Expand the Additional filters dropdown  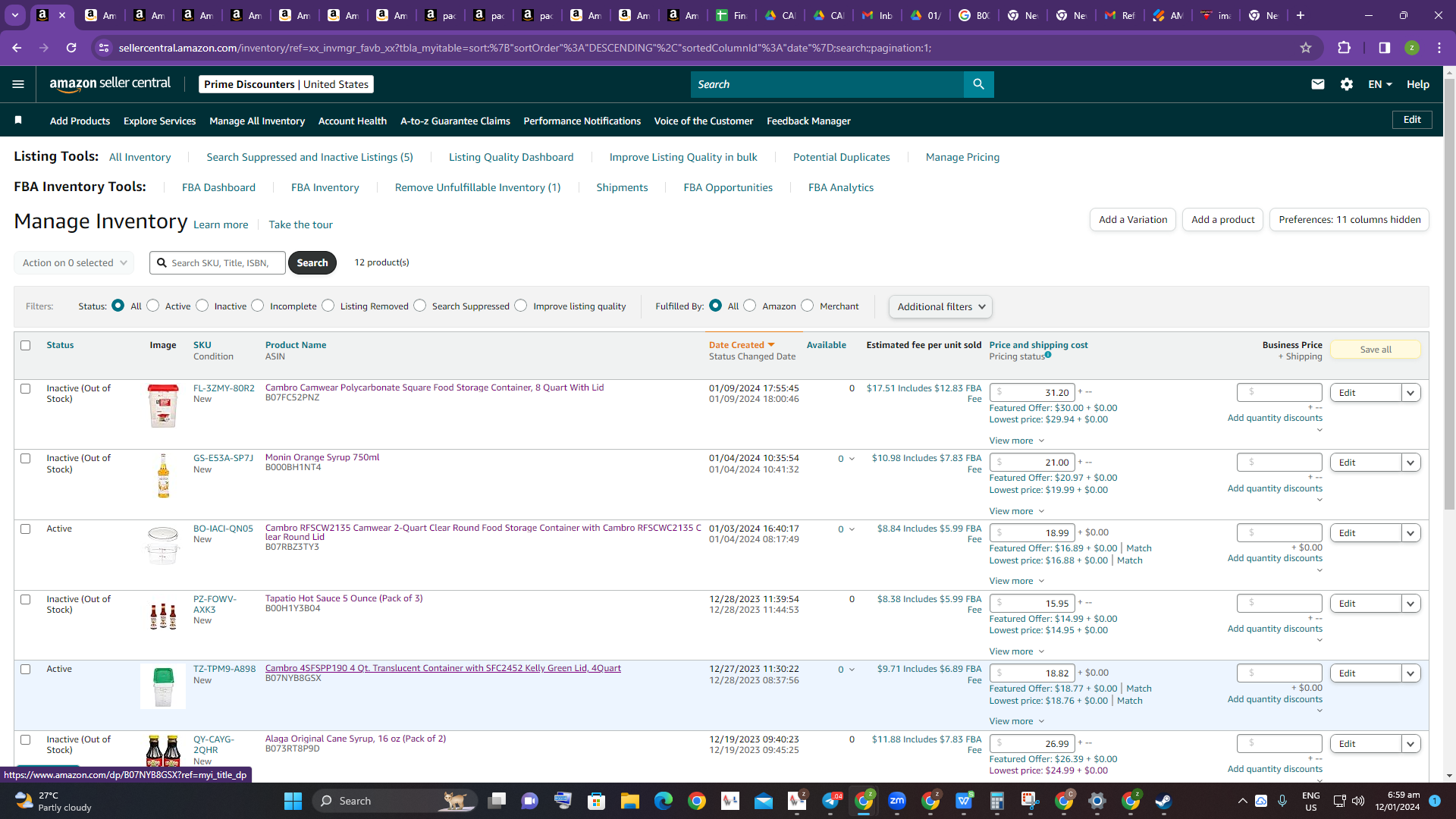click(x=940, y=306)
